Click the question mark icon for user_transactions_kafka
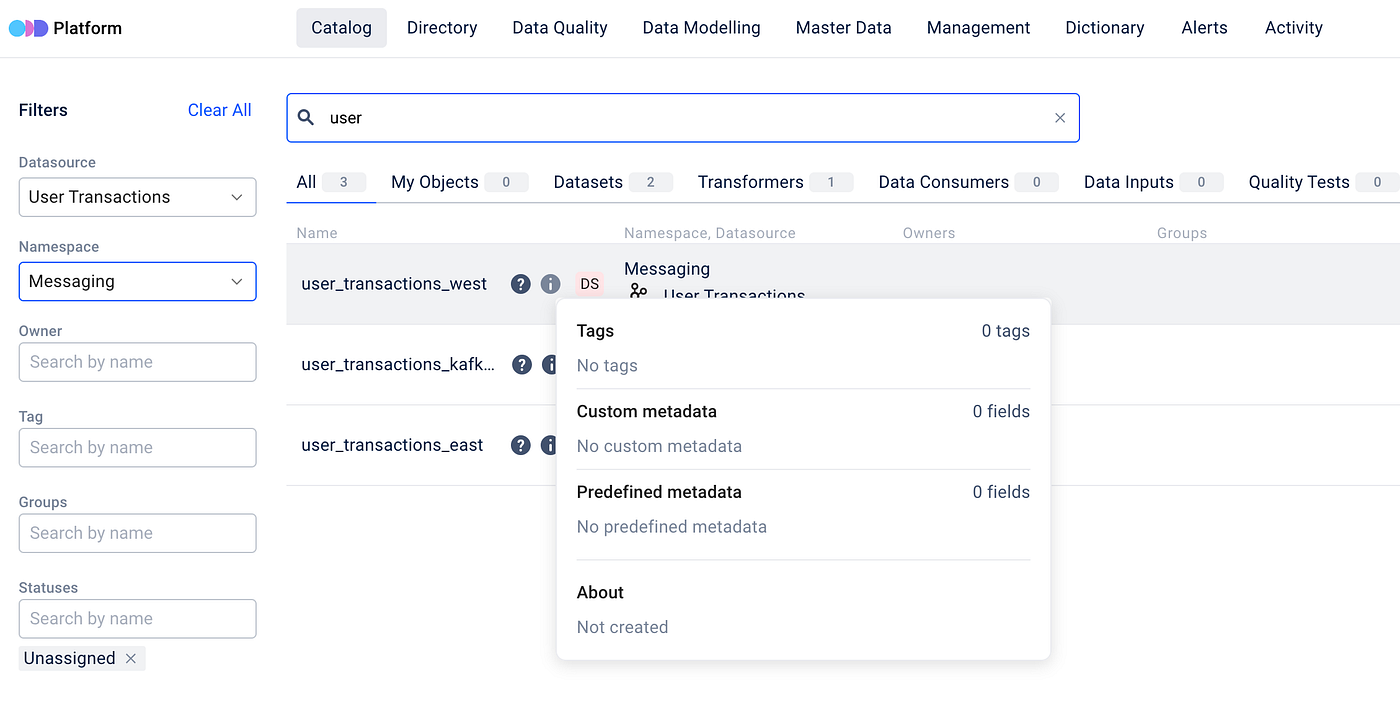 pos(521,365)
